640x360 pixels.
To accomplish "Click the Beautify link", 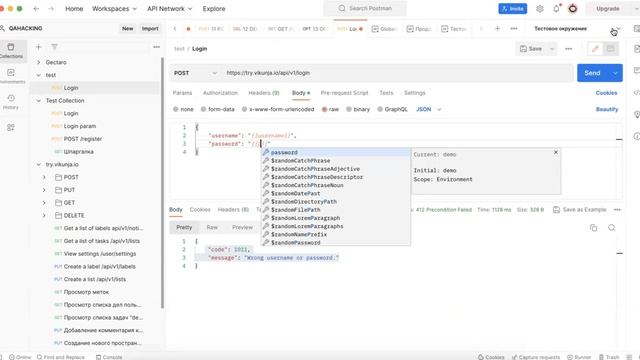I will pyautogui.click(x=607, y=109).
